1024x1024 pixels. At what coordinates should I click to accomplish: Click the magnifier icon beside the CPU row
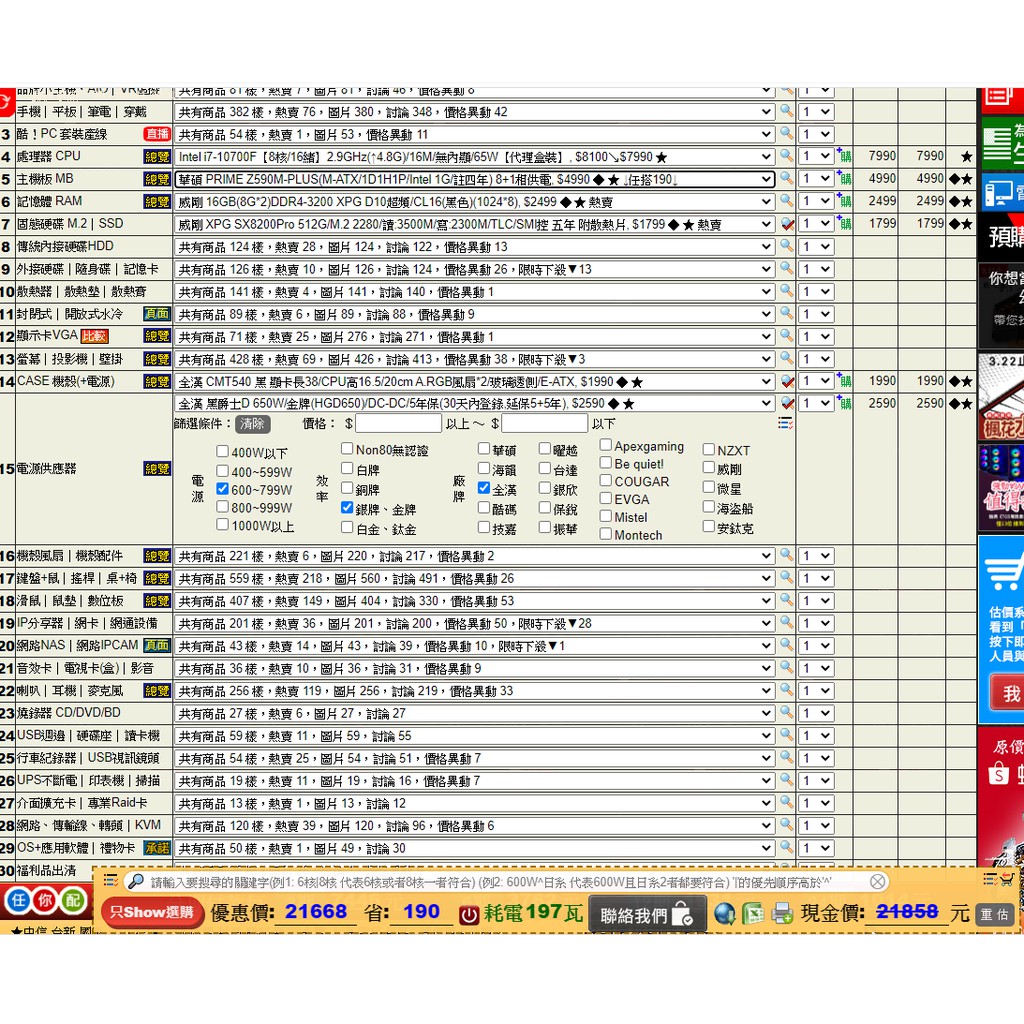coord(787,156)
